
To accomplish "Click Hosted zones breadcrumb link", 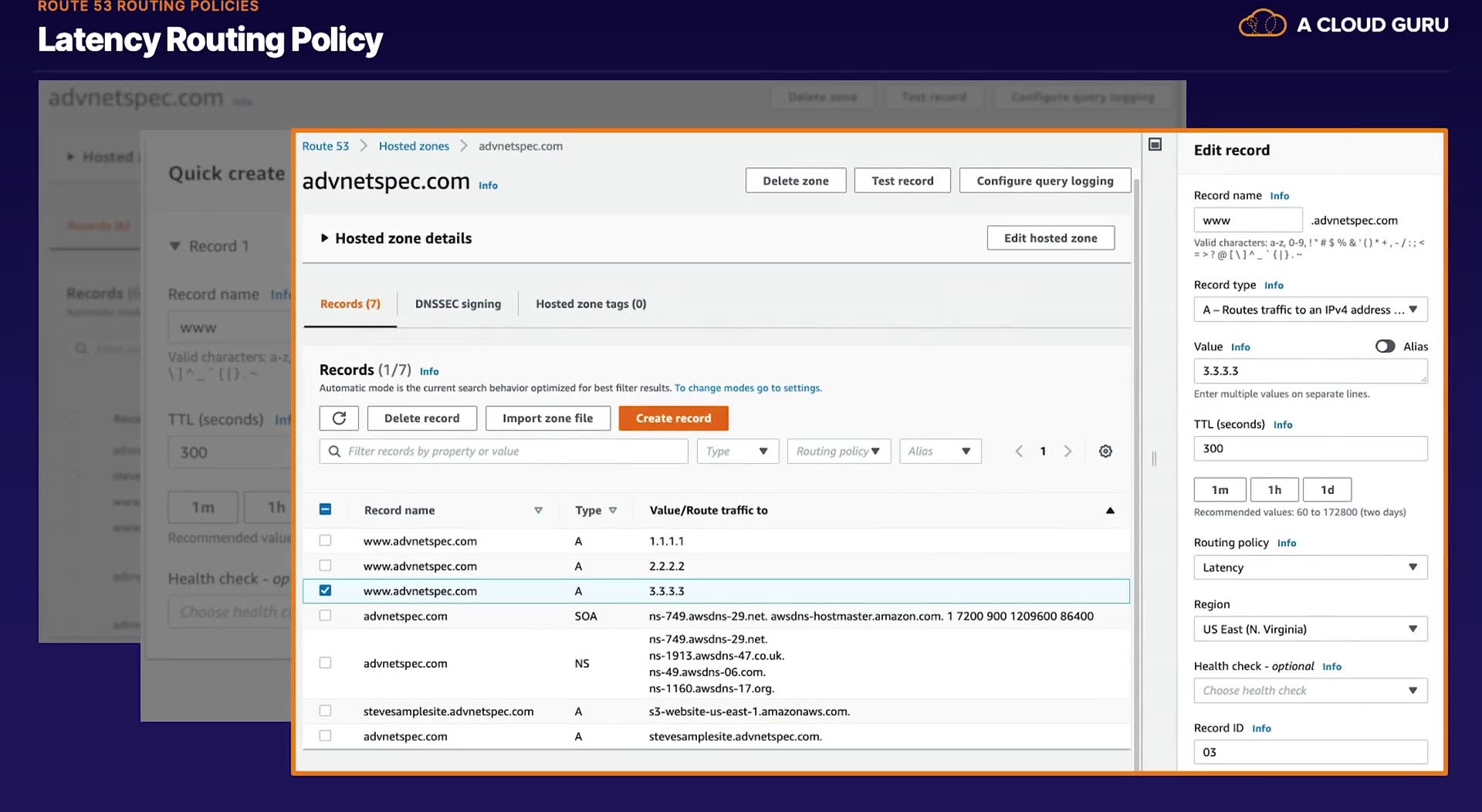I will pyautogui.click(x=414, y=146).
